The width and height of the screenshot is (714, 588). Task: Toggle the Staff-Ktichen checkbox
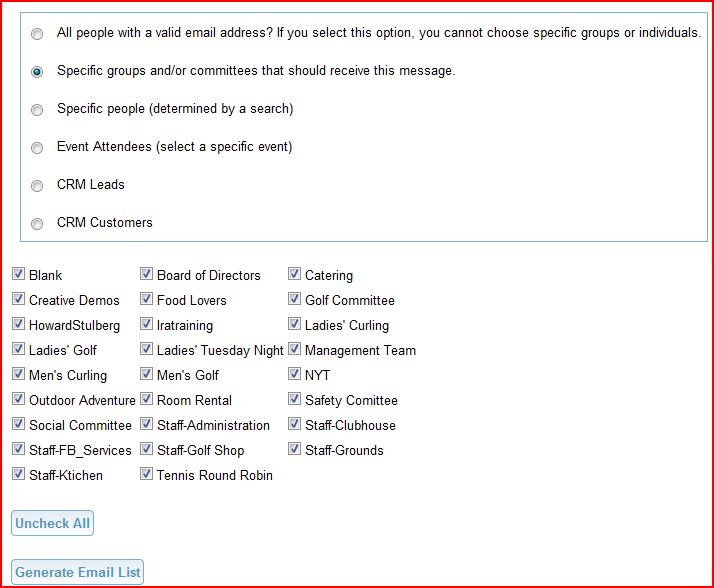tap(18, 474)
